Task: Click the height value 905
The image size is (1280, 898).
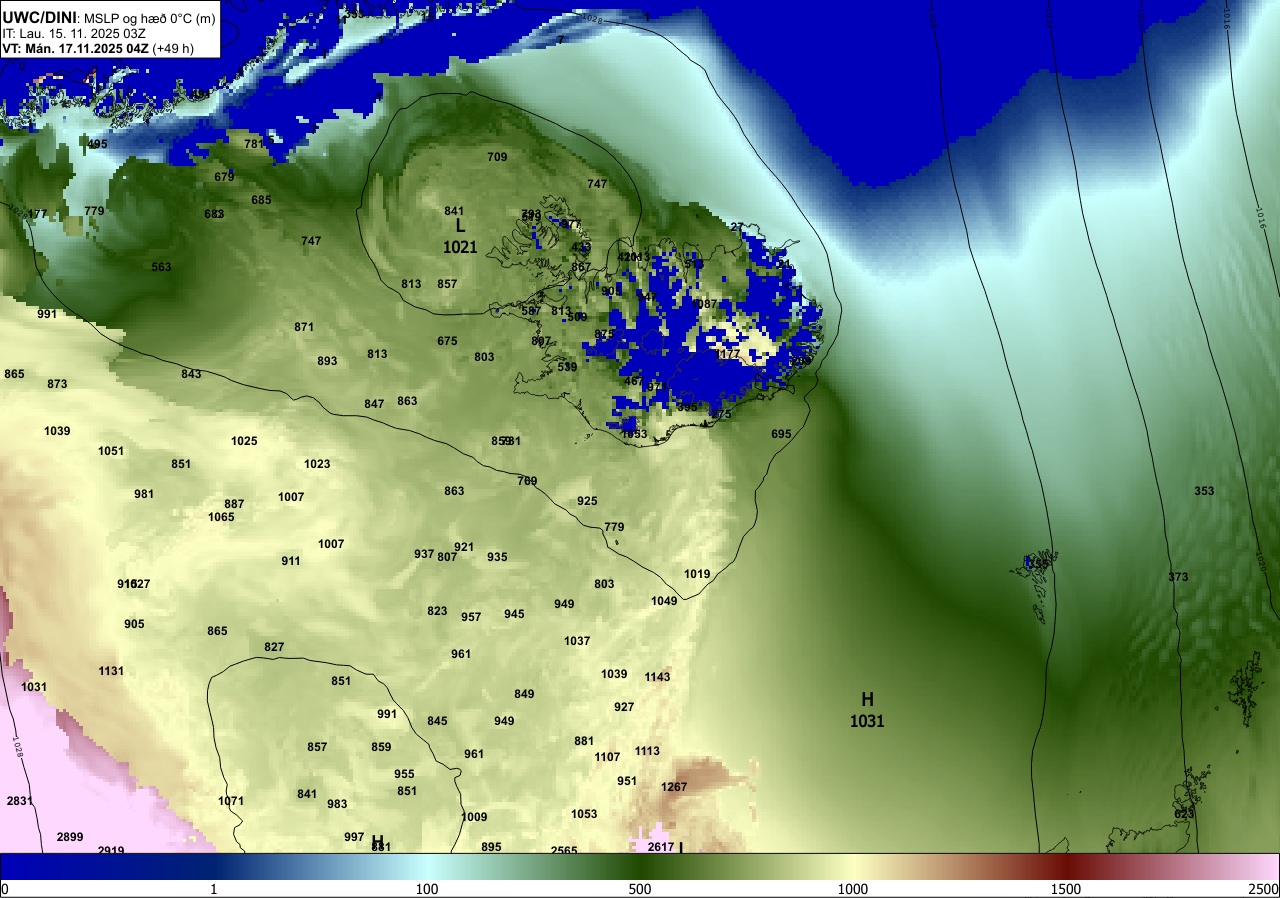Action: point(134,624)
